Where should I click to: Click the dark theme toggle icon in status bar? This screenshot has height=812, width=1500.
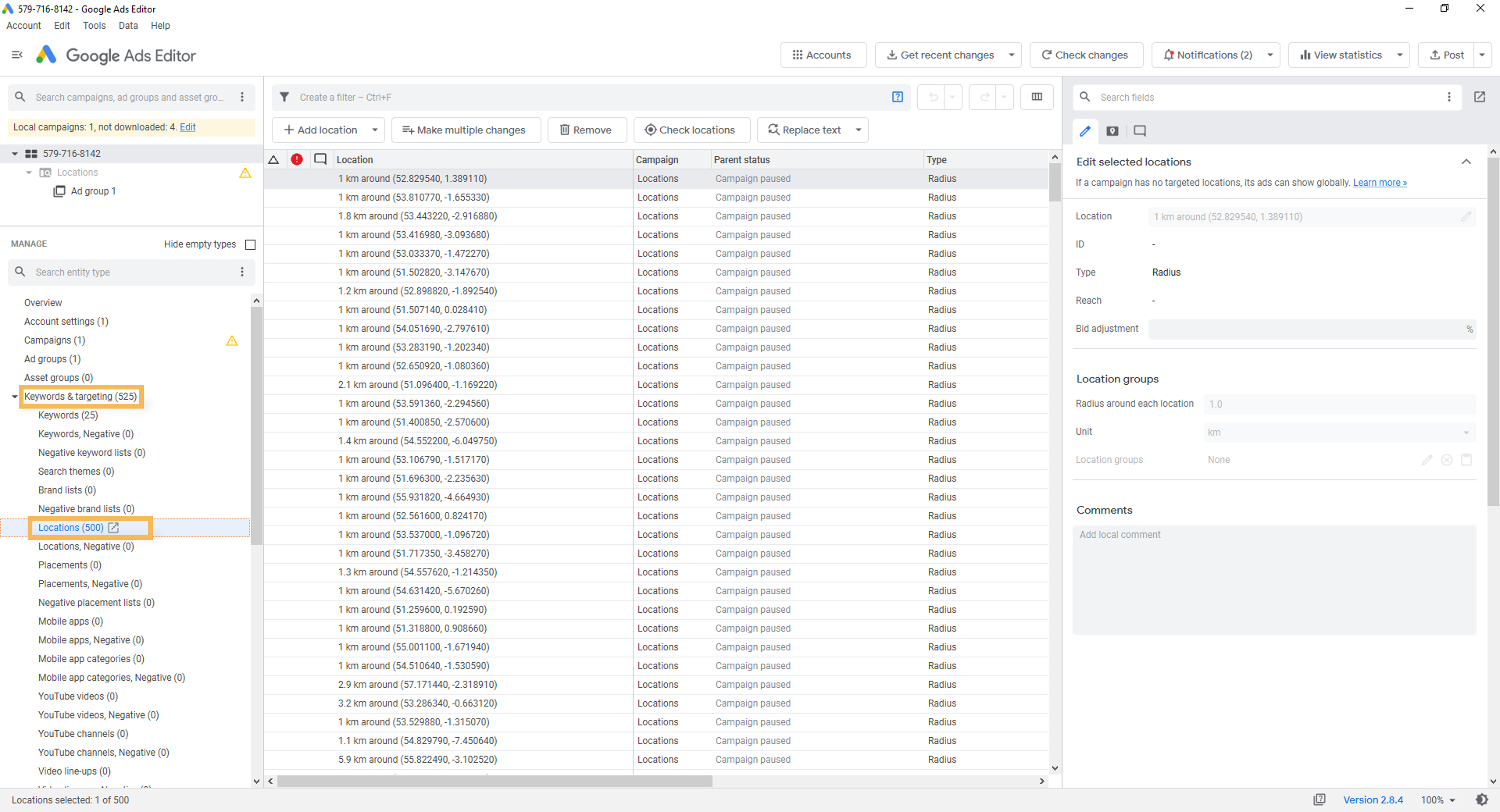(1481, 799)
